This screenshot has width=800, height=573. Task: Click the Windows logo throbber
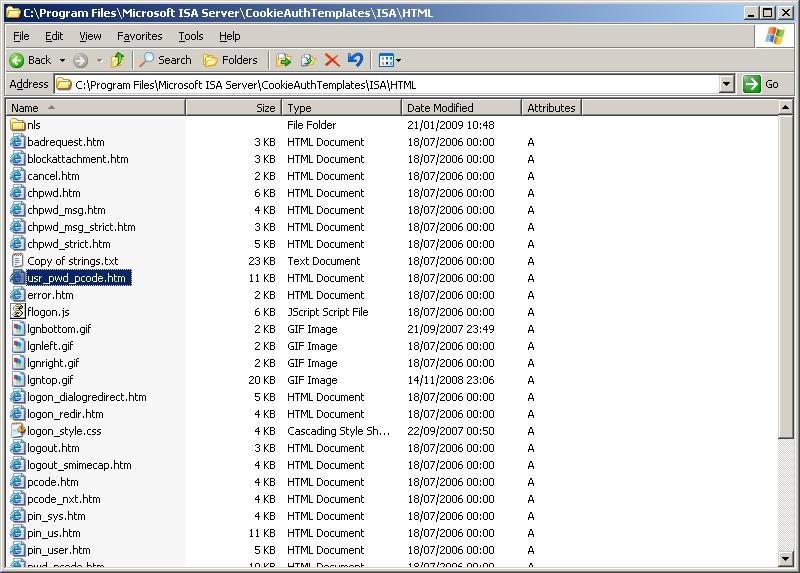pos(774,36)
